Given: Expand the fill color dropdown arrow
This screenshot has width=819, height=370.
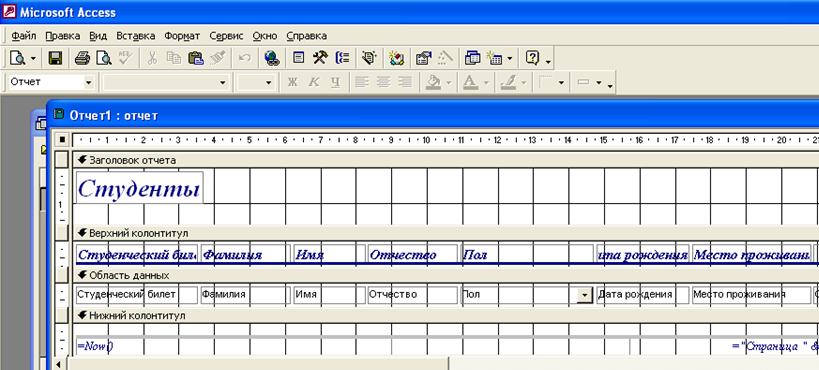Looking at the screenshot, I should [449, 83].
